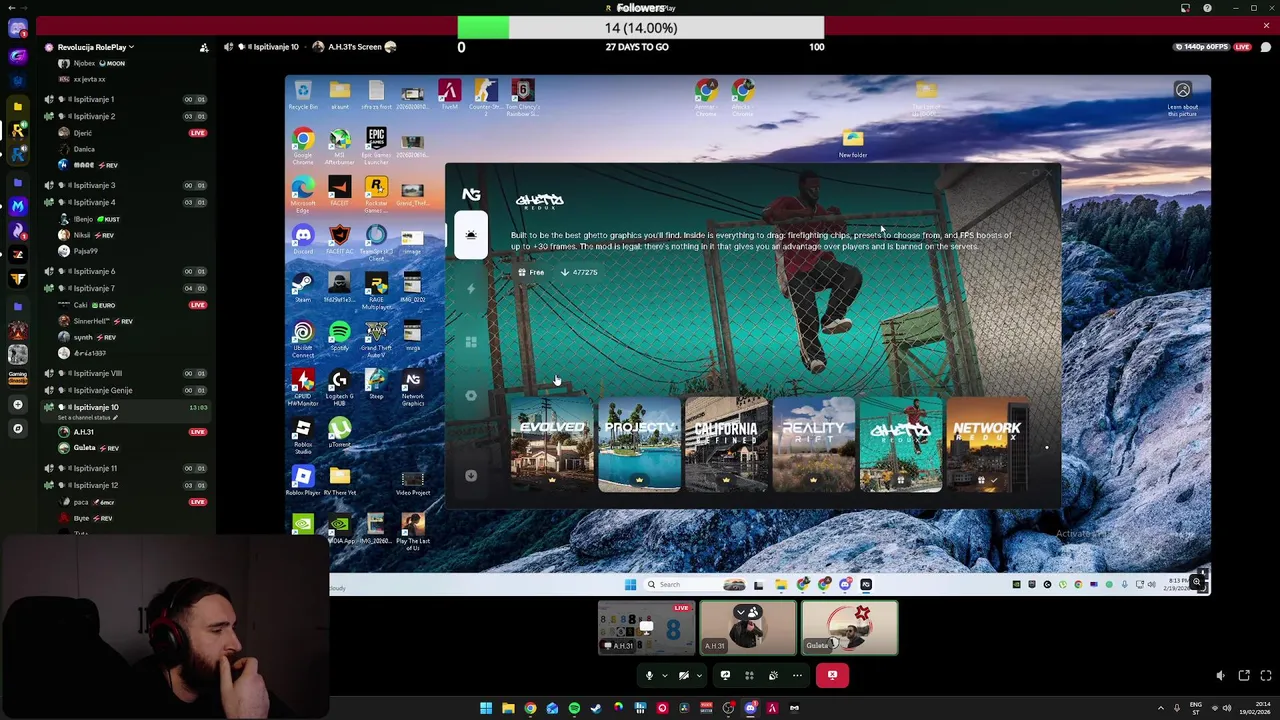
Task: Click the screen share button
Action: 725,676
